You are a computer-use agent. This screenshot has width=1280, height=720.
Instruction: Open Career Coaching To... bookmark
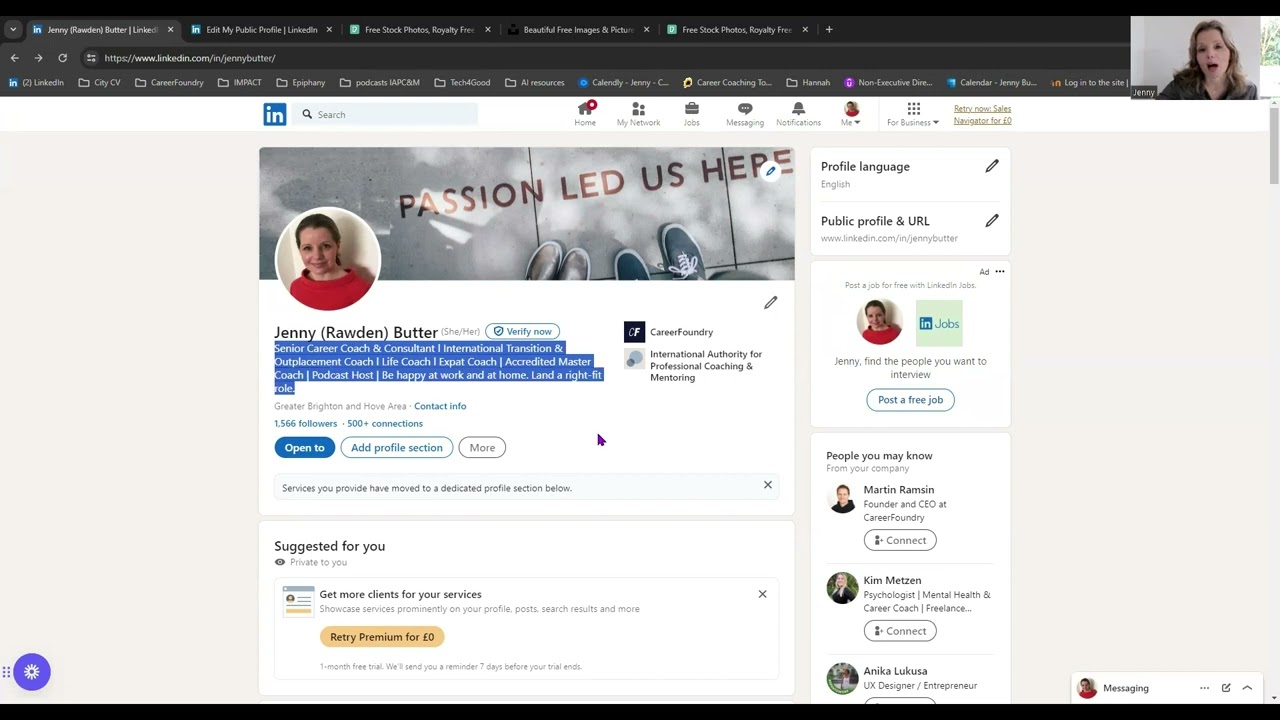727,82
